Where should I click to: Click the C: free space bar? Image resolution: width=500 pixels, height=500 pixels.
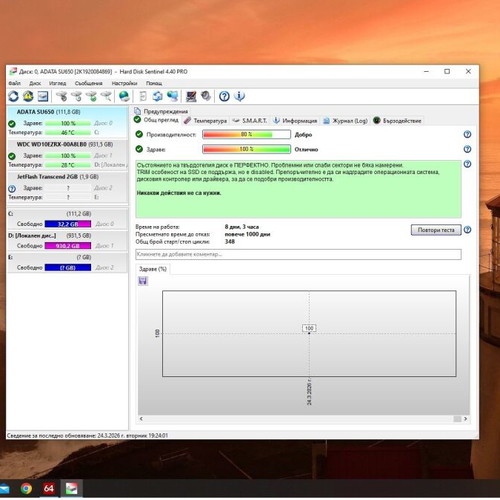[x=68, y=224]
